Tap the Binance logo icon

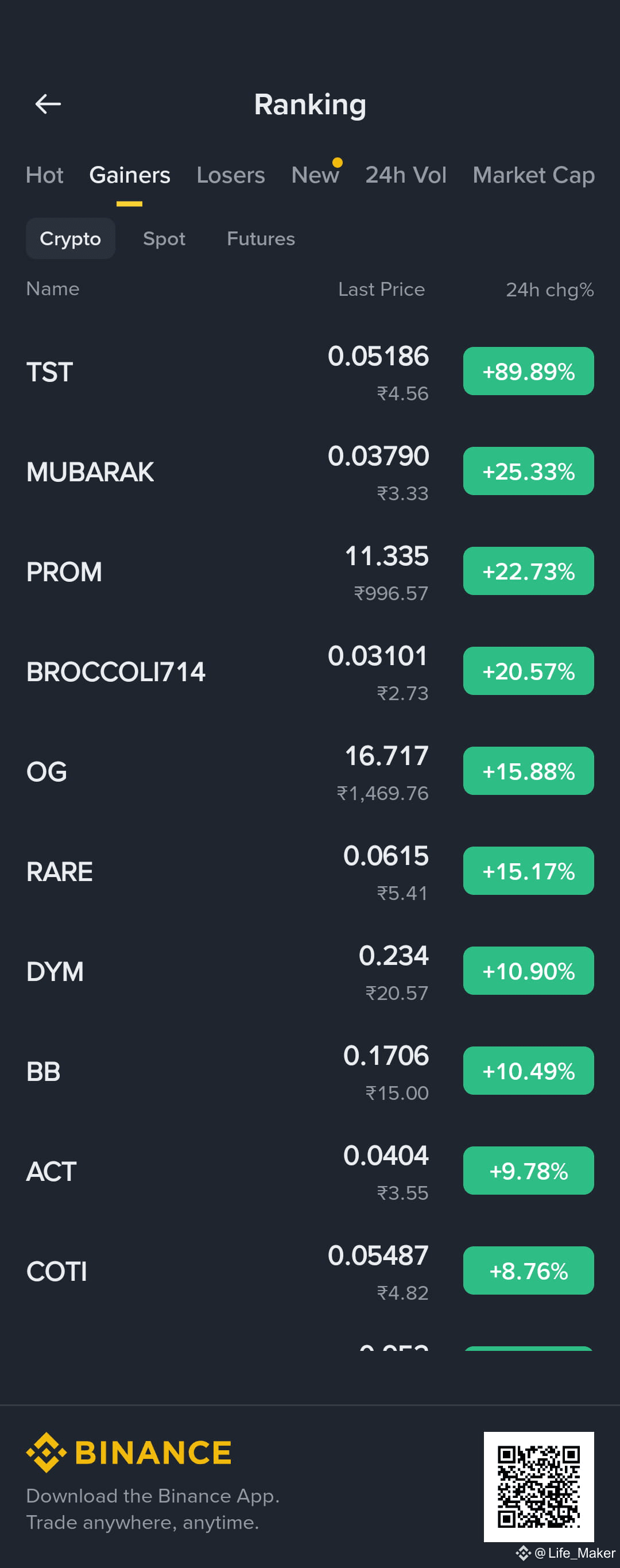46,1453
